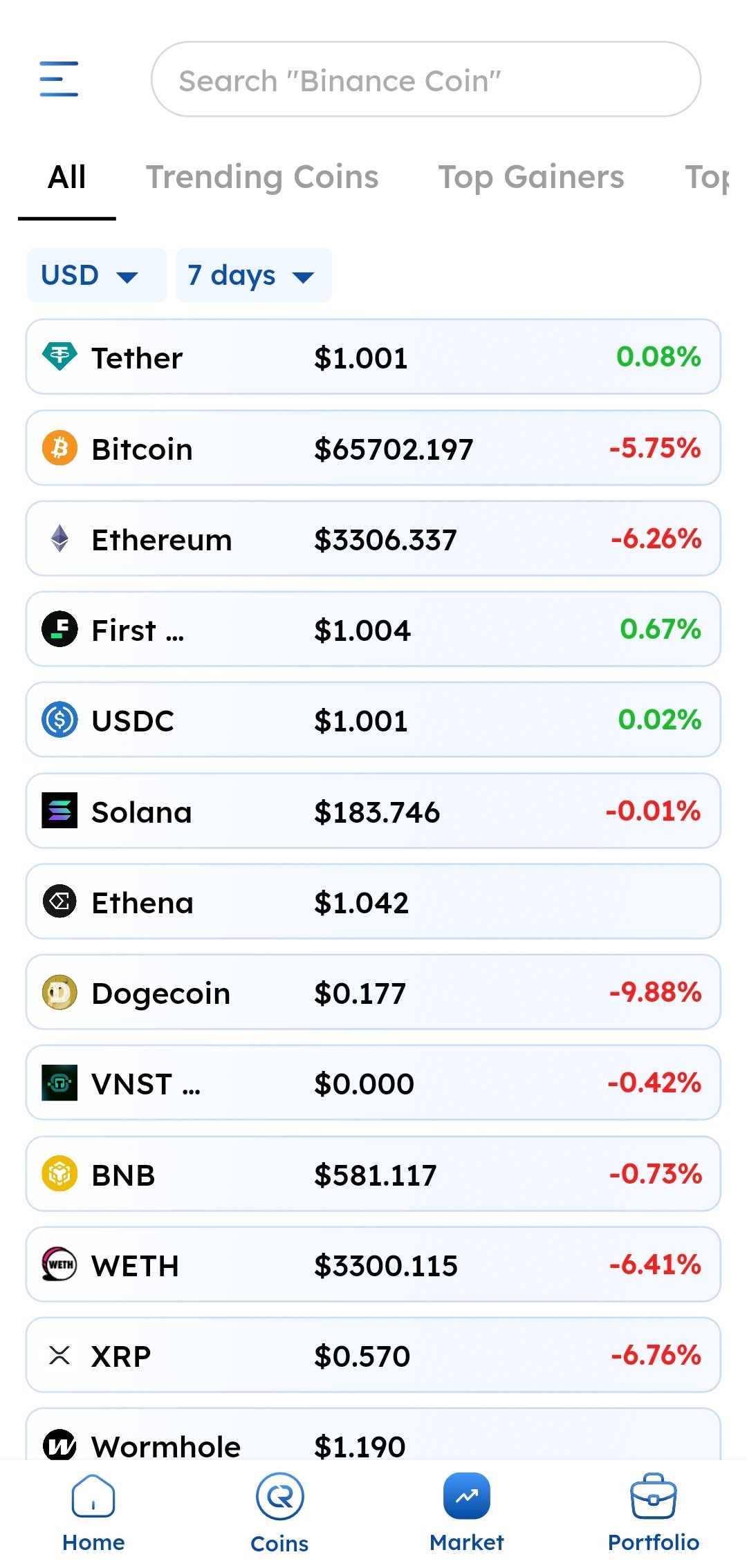
Task: Tap the XRP logo icon
Action: pos(59,1355)
